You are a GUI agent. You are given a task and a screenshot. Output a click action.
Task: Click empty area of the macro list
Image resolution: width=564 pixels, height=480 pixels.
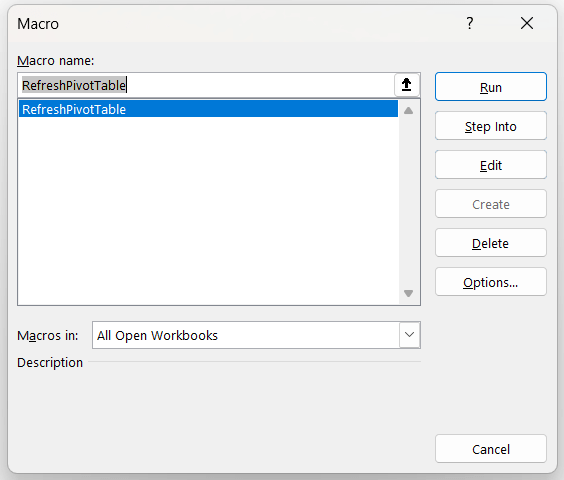(x=208, y=210)
